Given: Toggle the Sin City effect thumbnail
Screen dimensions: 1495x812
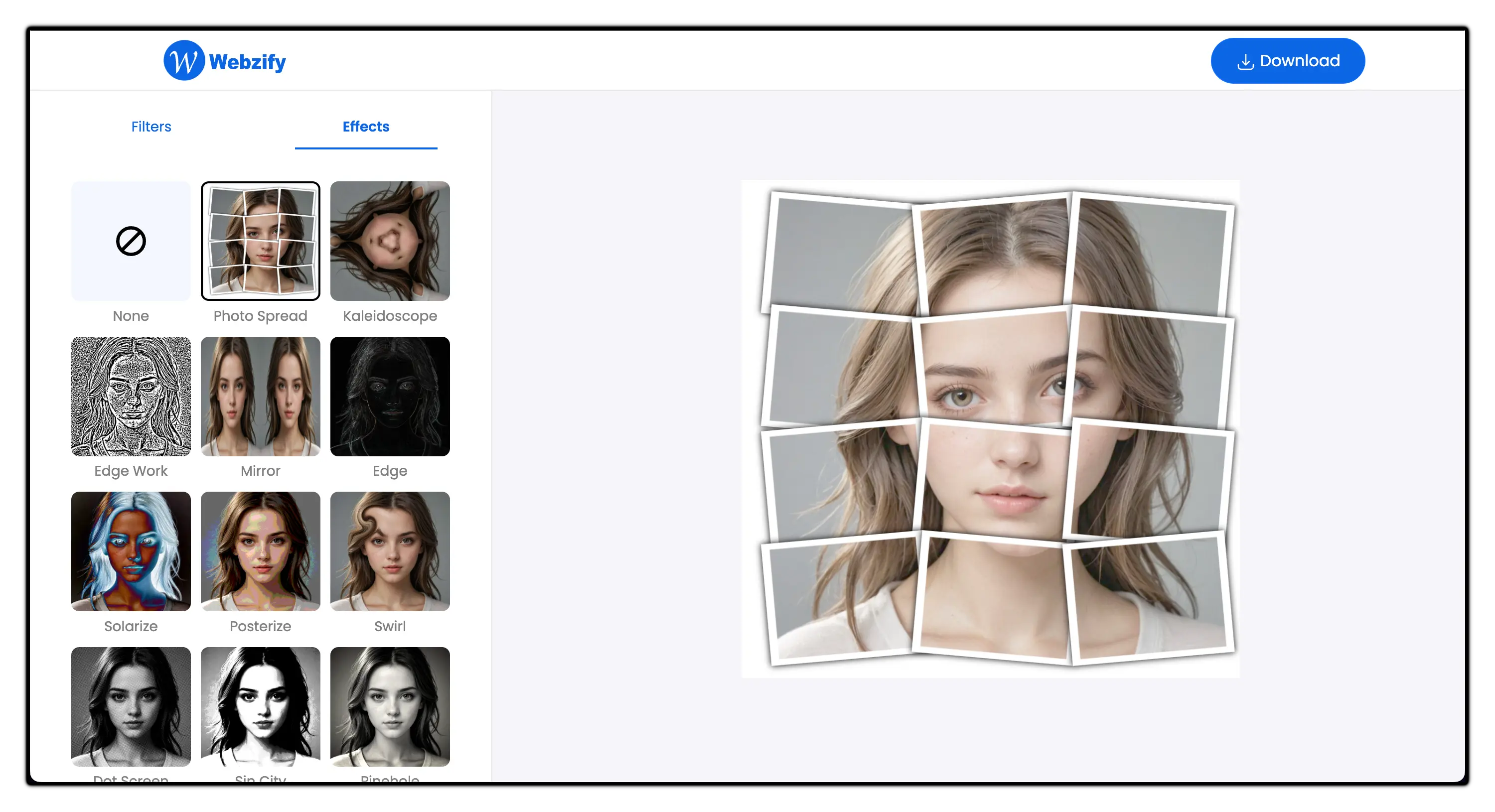Looking at the screenshot, I should (x=260, y=705).
